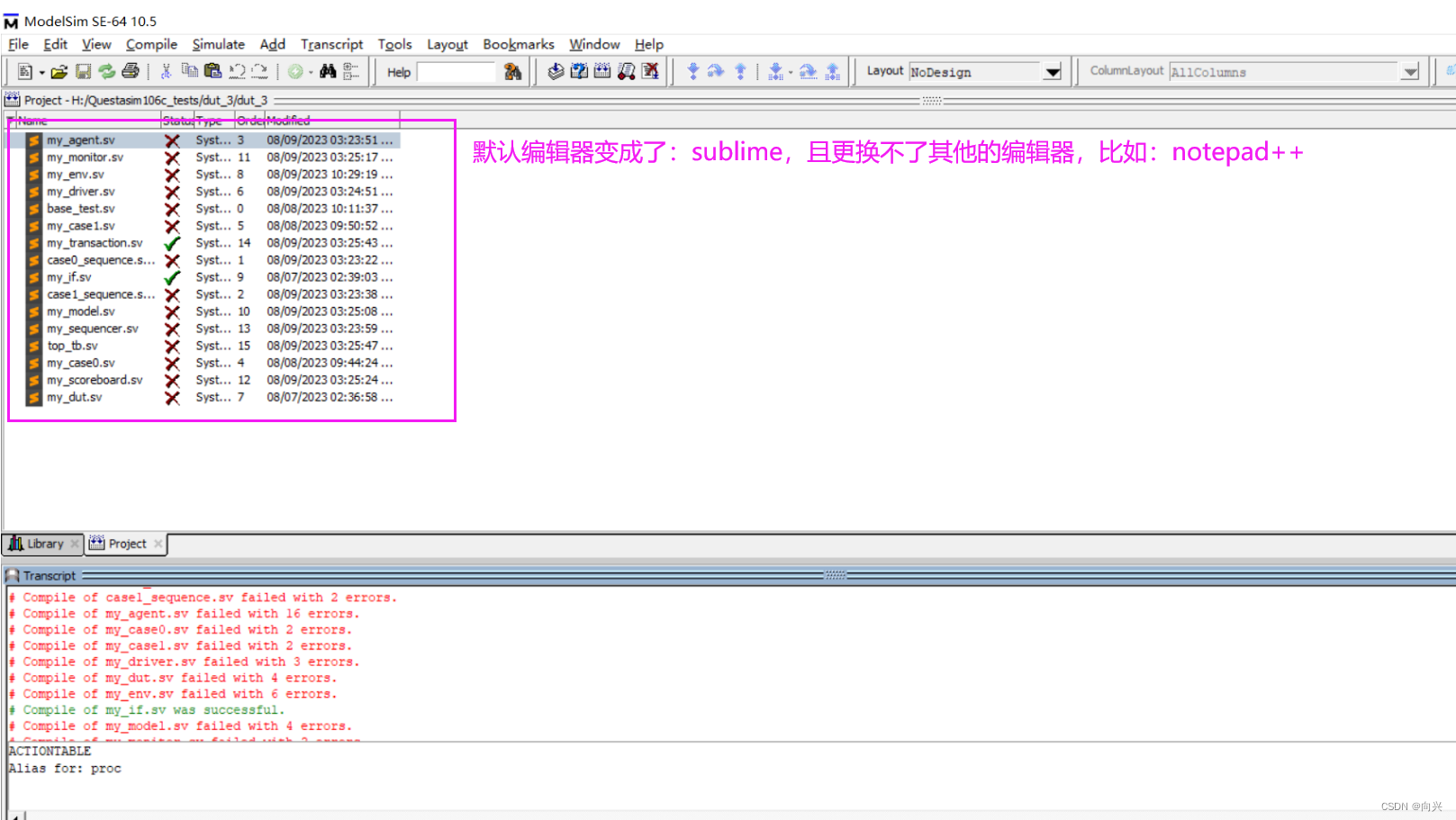Open the Add menu
The height and width of the screenshot is (820, 1456).
(272, 44)
